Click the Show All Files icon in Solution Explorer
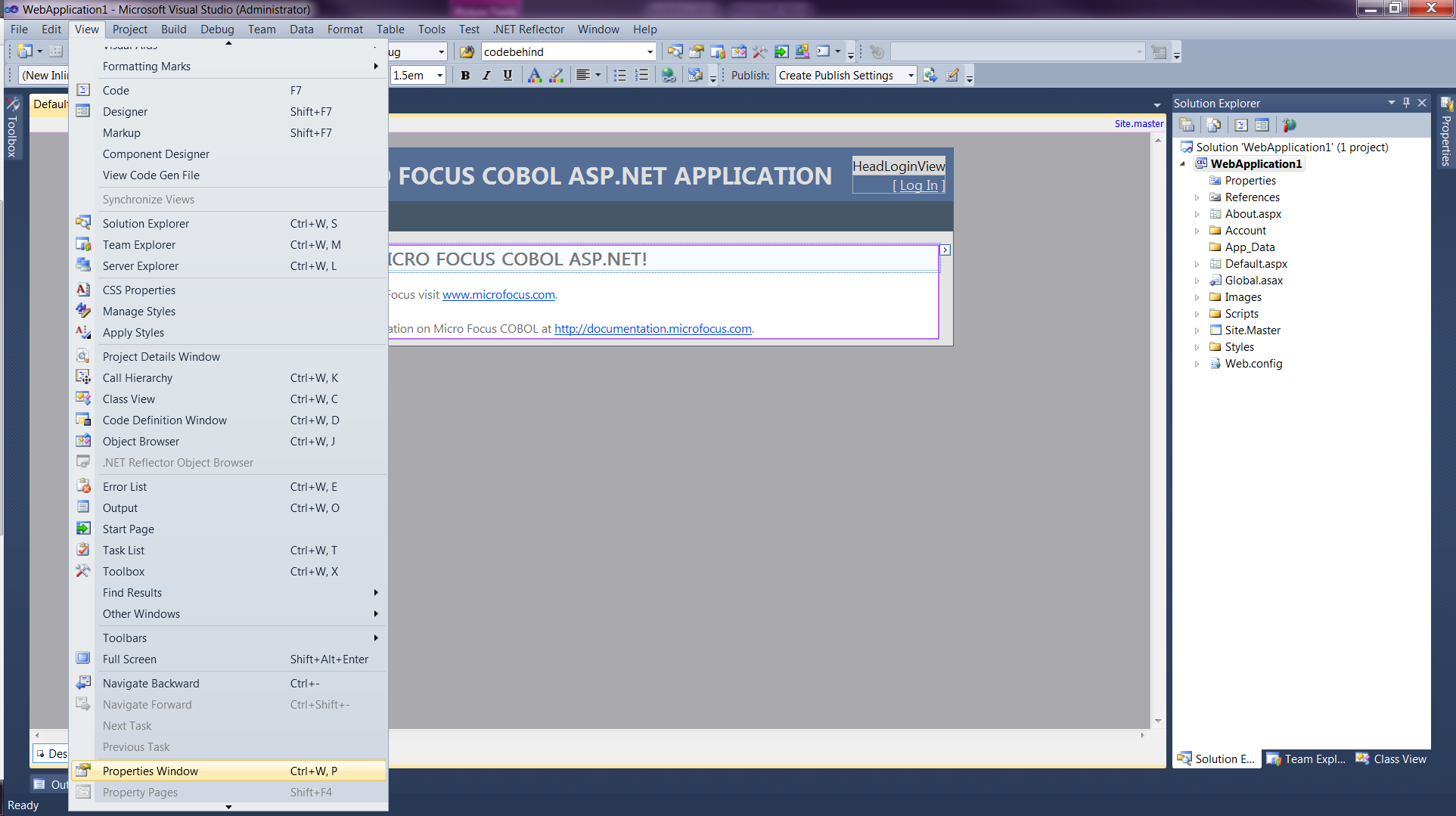This screenshot has width=1456, height=816. (1214, 125)
